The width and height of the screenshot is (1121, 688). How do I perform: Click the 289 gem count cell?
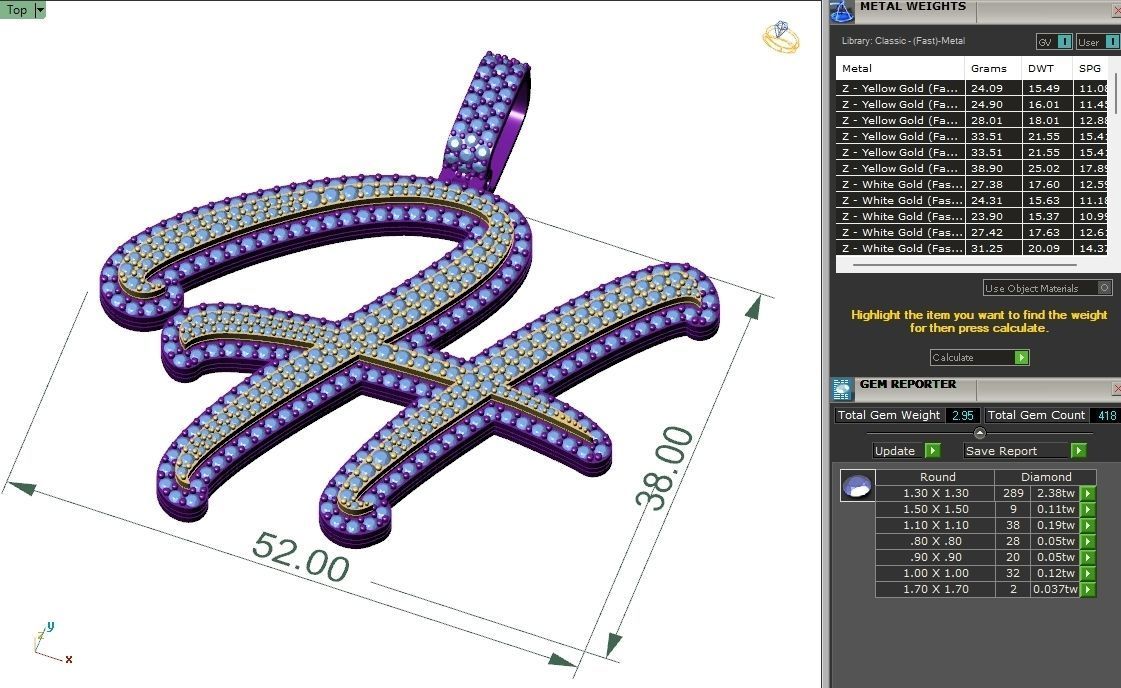1013,493
